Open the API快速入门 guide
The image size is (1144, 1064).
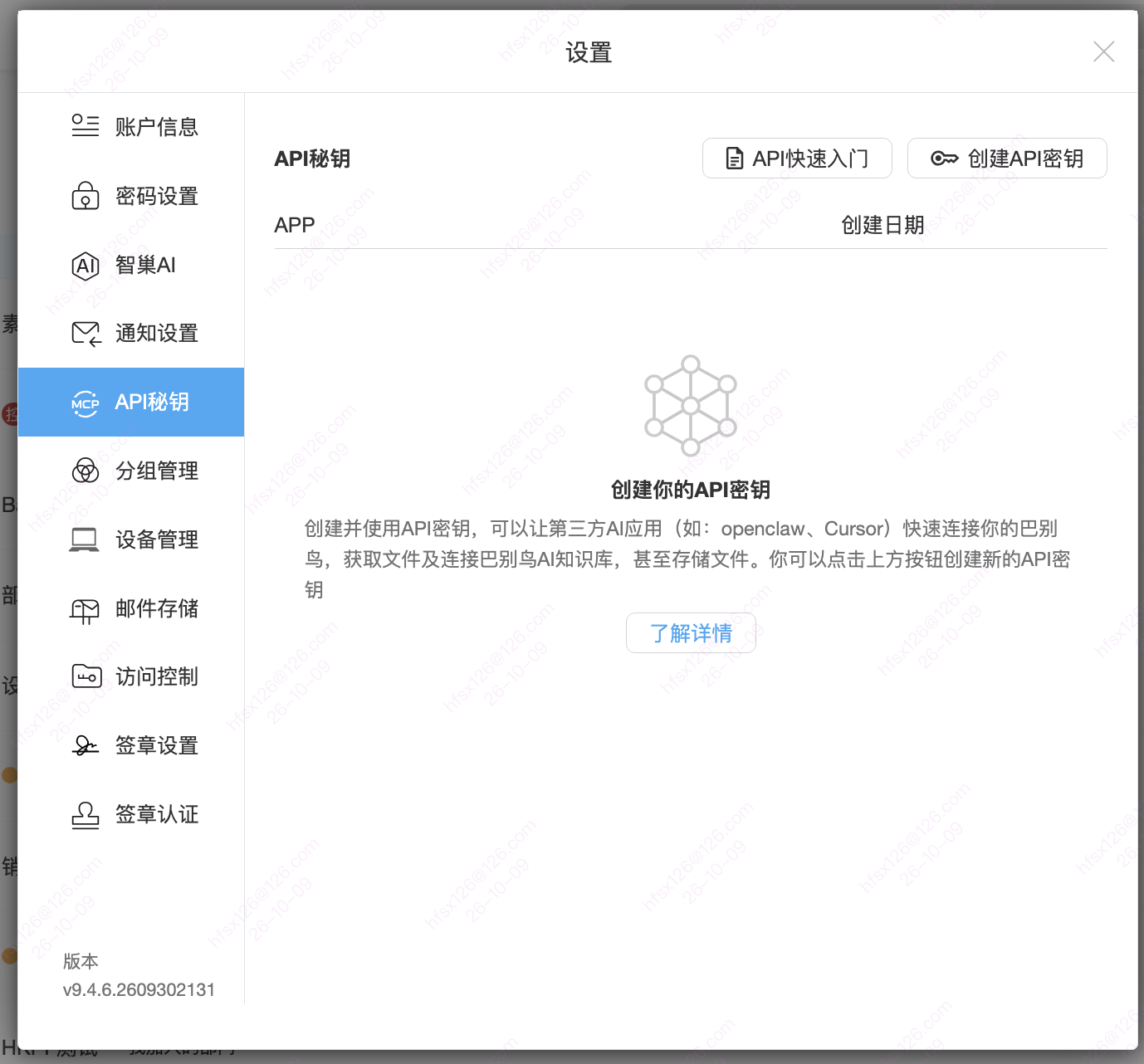click(x=797, y=158)
